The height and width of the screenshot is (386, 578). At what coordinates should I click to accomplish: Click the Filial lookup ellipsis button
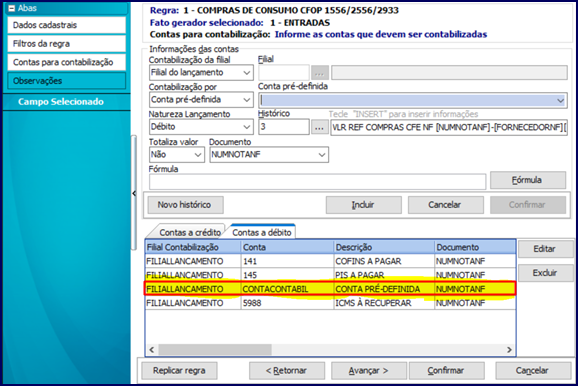pyautogui.click(x=320, y=73)
